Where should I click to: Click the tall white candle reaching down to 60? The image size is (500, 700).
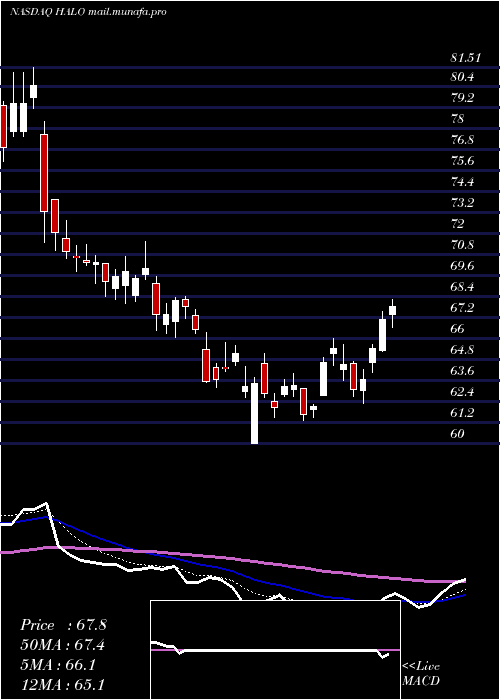pyautogui.click(x=254, y=412)
